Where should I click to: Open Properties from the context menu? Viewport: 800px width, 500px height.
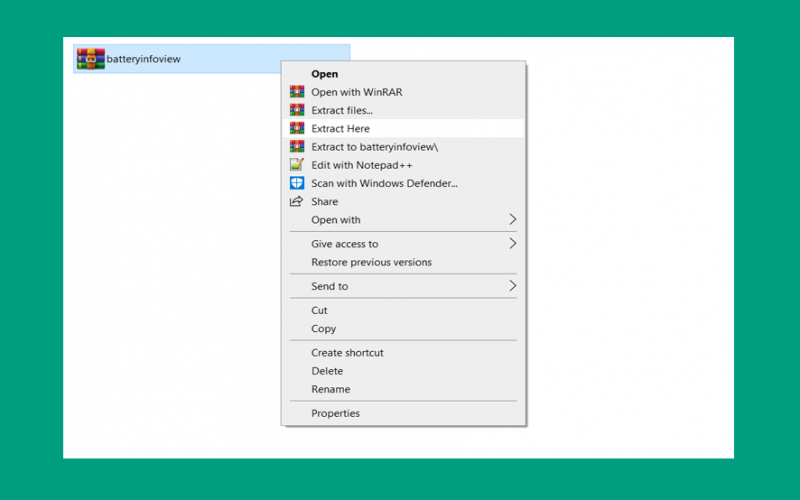coord(403,413)
